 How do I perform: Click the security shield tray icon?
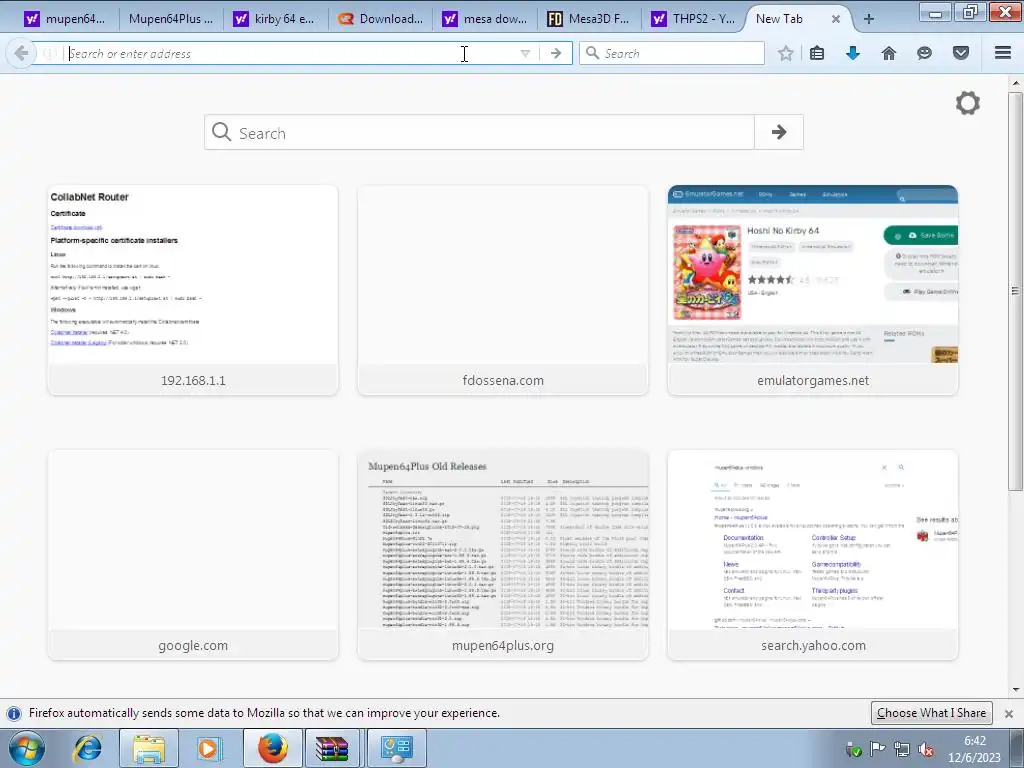tap(853, 749)
